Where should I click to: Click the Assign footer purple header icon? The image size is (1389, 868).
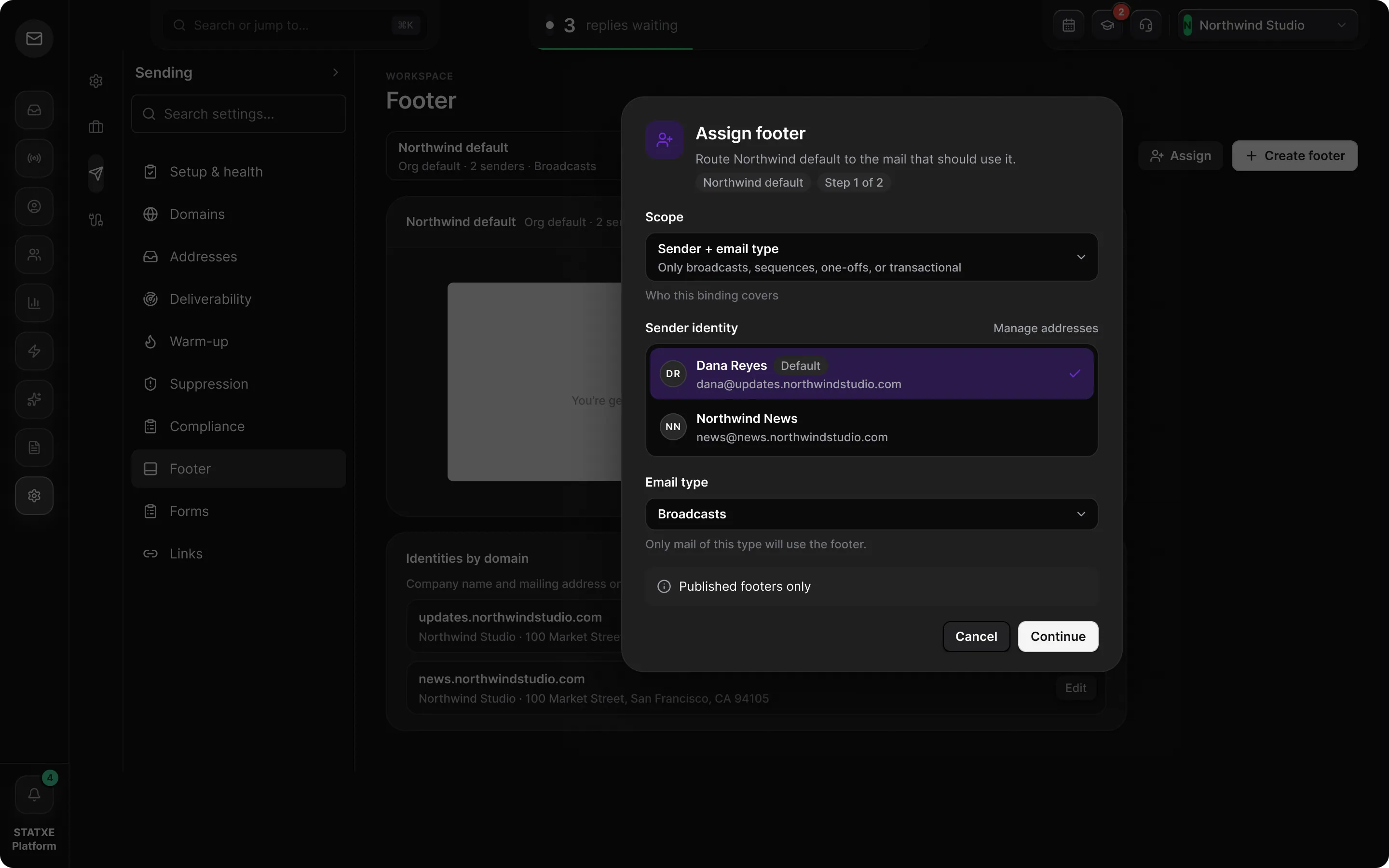pyautogui.click(x=664, y=139)
